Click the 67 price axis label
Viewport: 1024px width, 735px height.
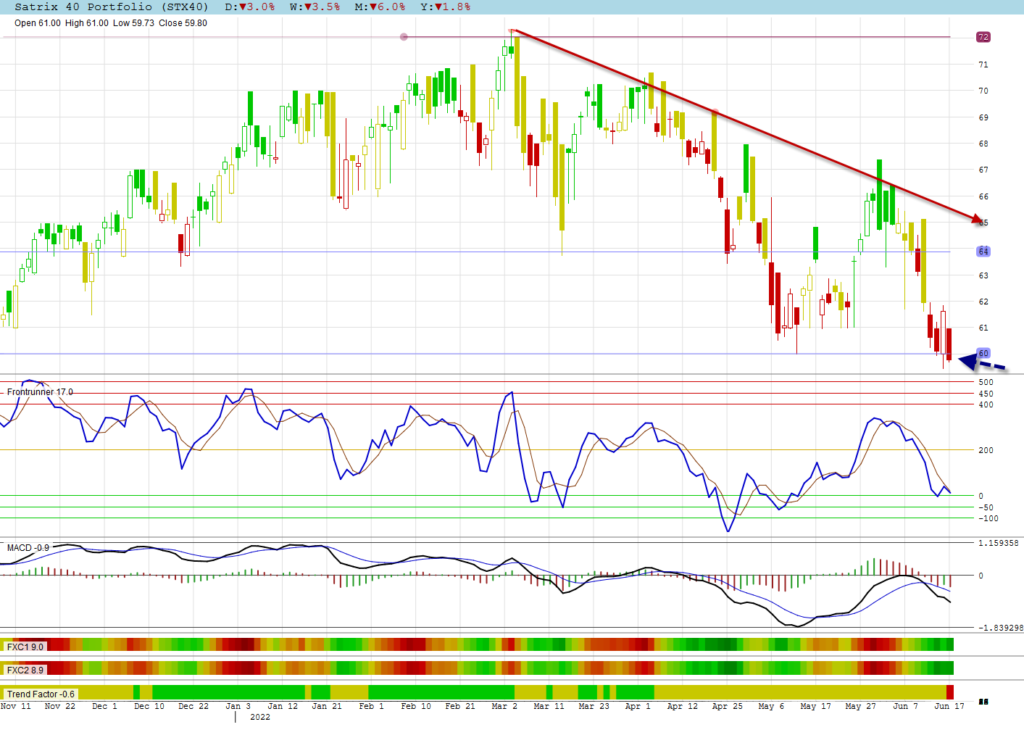pyautogui.click(x=983, y=170)
